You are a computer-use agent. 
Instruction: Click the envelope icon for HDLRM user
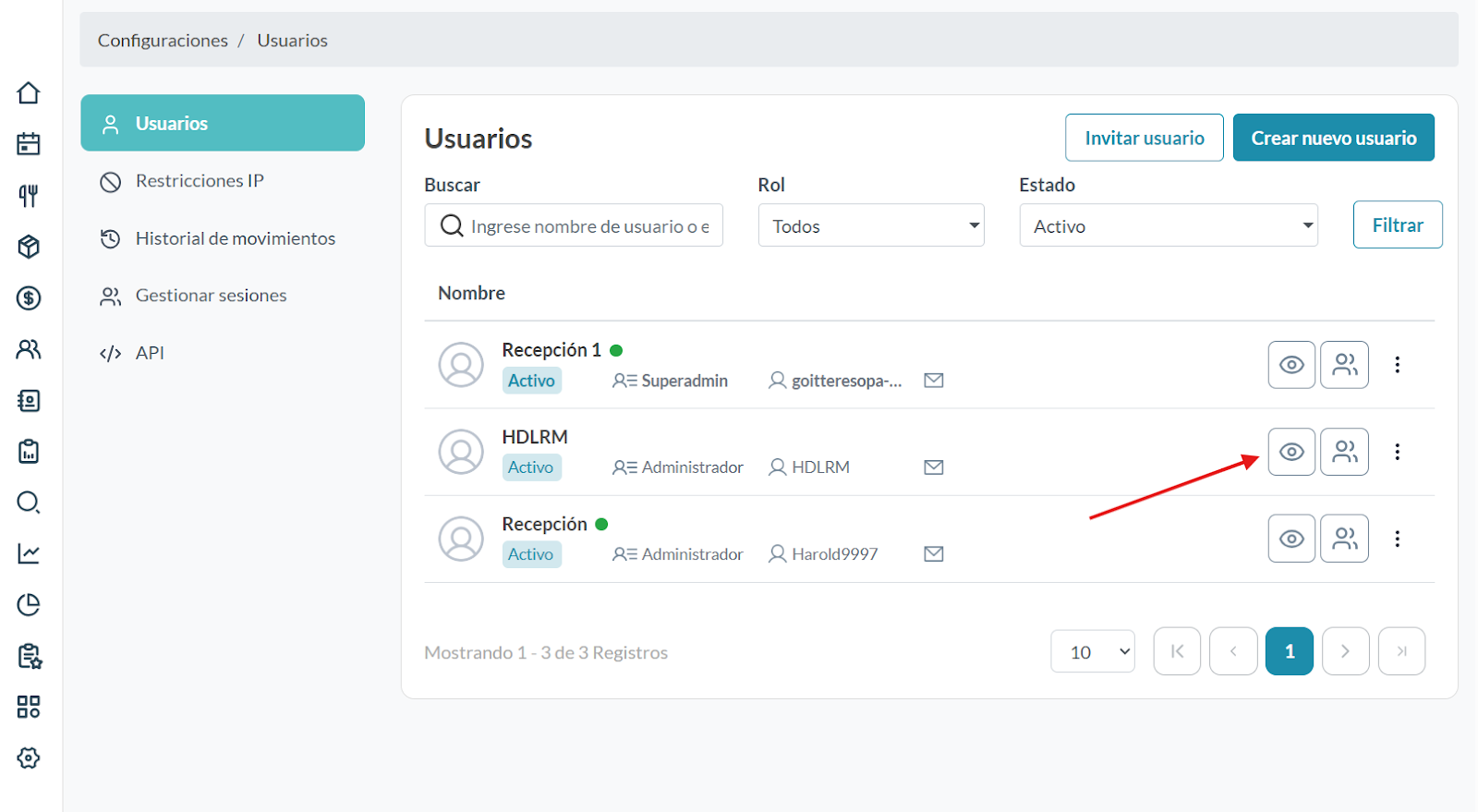[x=933, y=467]
